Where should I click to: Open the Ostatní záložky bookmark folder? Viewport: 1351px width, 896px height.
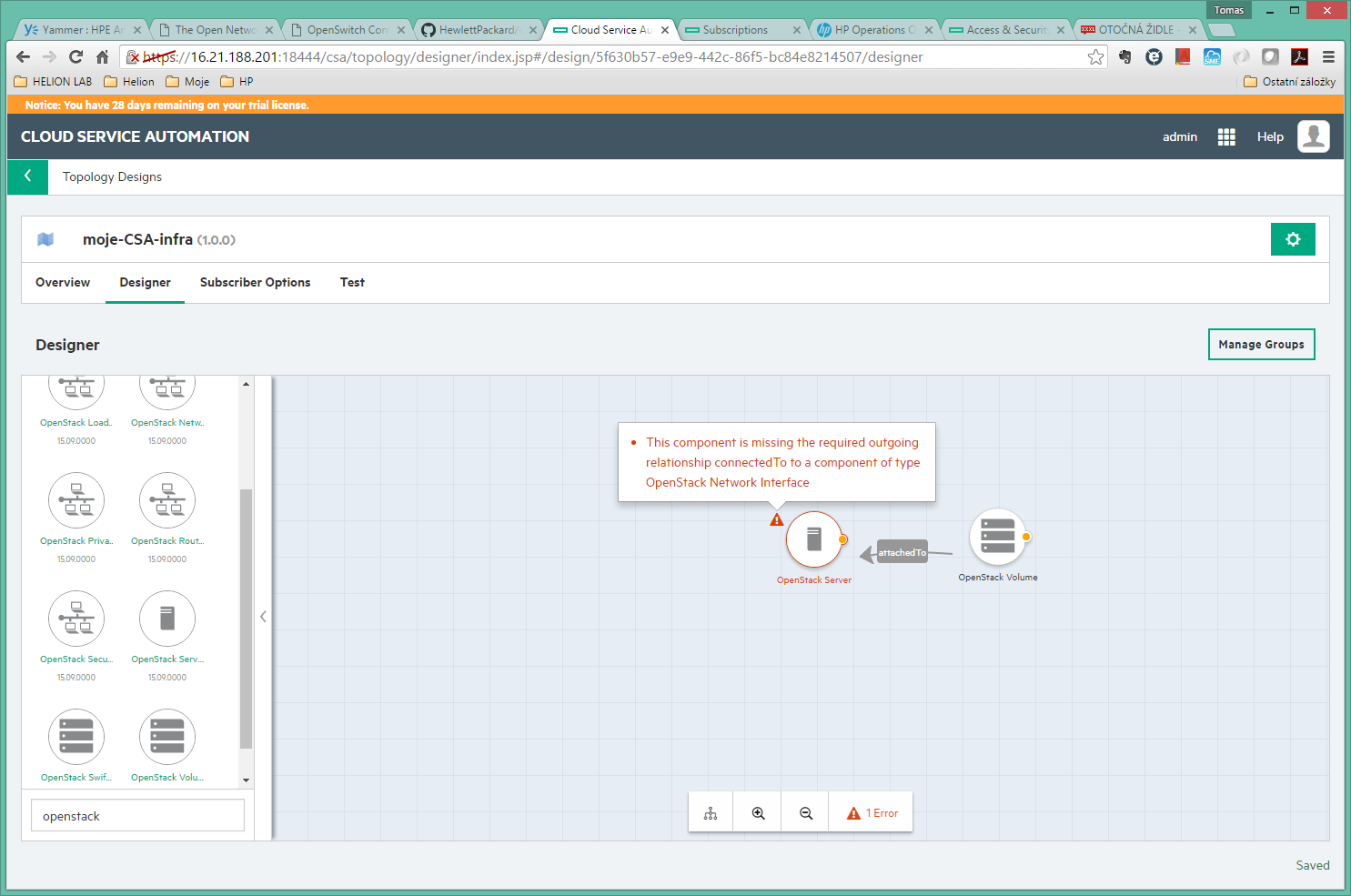pos(1289,81)
